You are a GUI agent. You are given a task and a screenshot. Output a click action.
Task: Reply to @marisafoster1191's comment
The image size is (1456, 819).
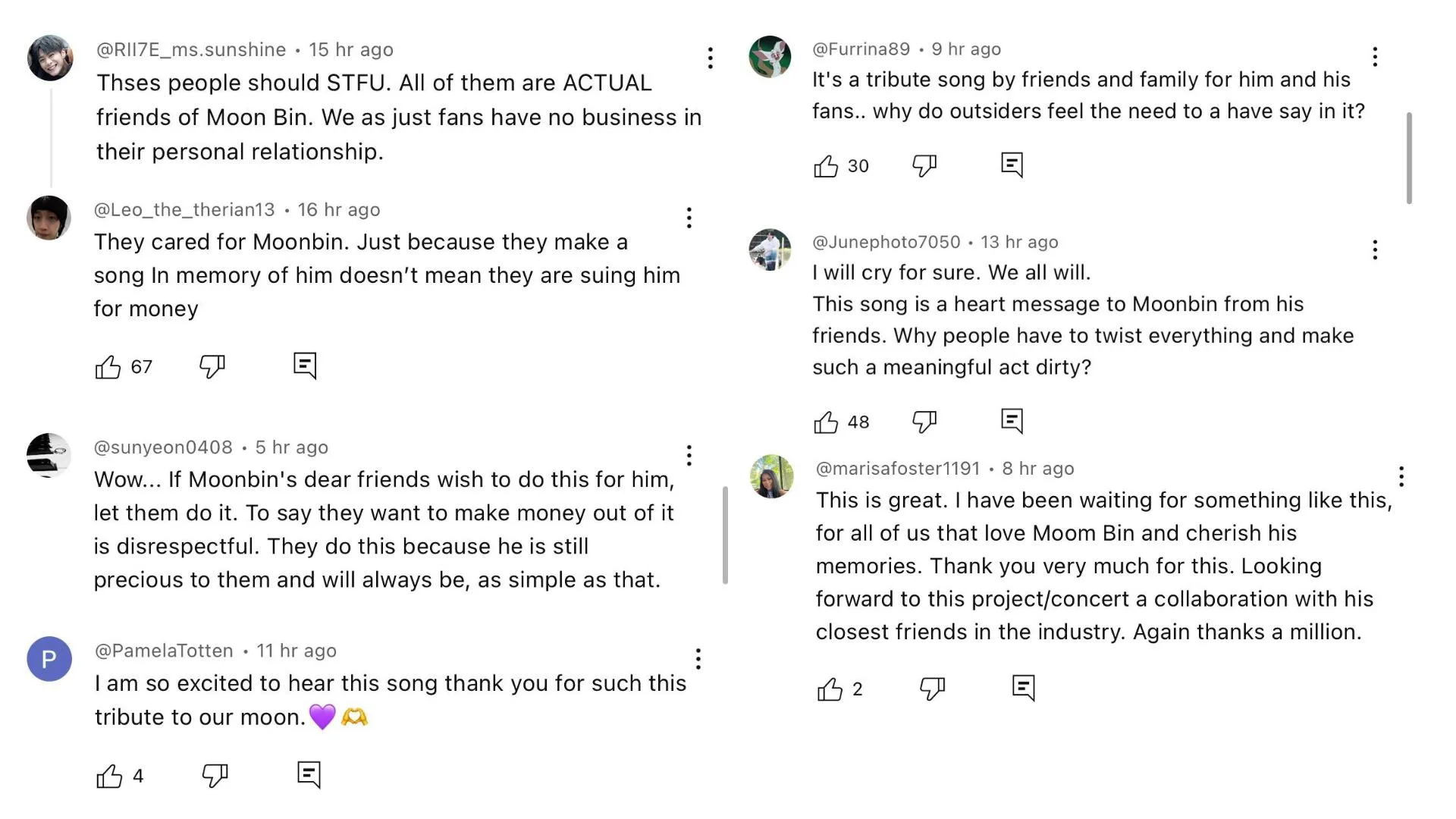click(x=1023, y=688)
